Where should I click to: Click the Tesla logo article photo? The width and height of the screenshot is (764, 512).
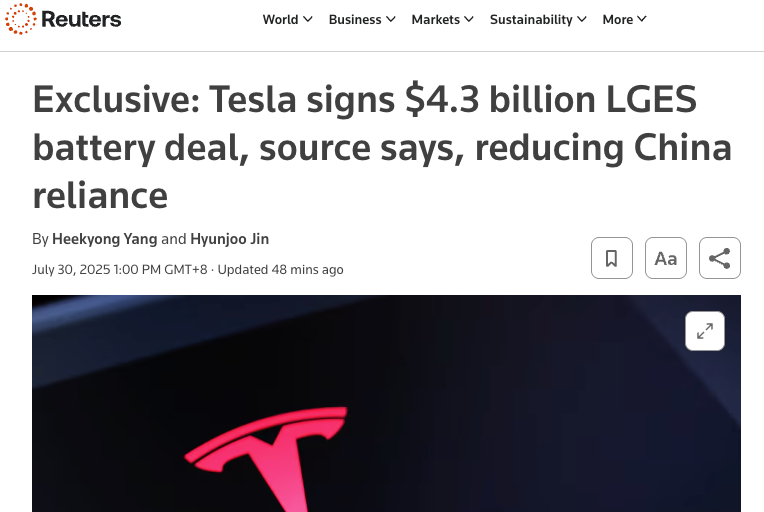(386, 403)
